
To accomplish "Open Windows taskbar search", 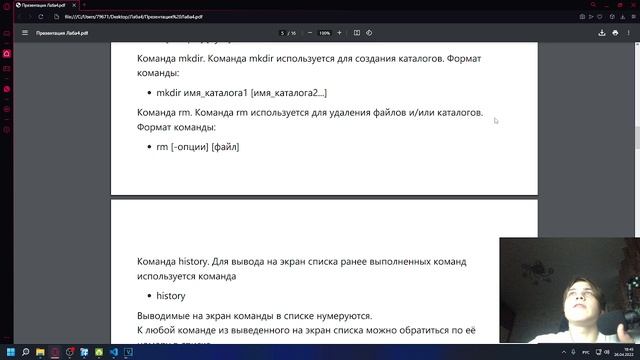I will tap(25, 352).
